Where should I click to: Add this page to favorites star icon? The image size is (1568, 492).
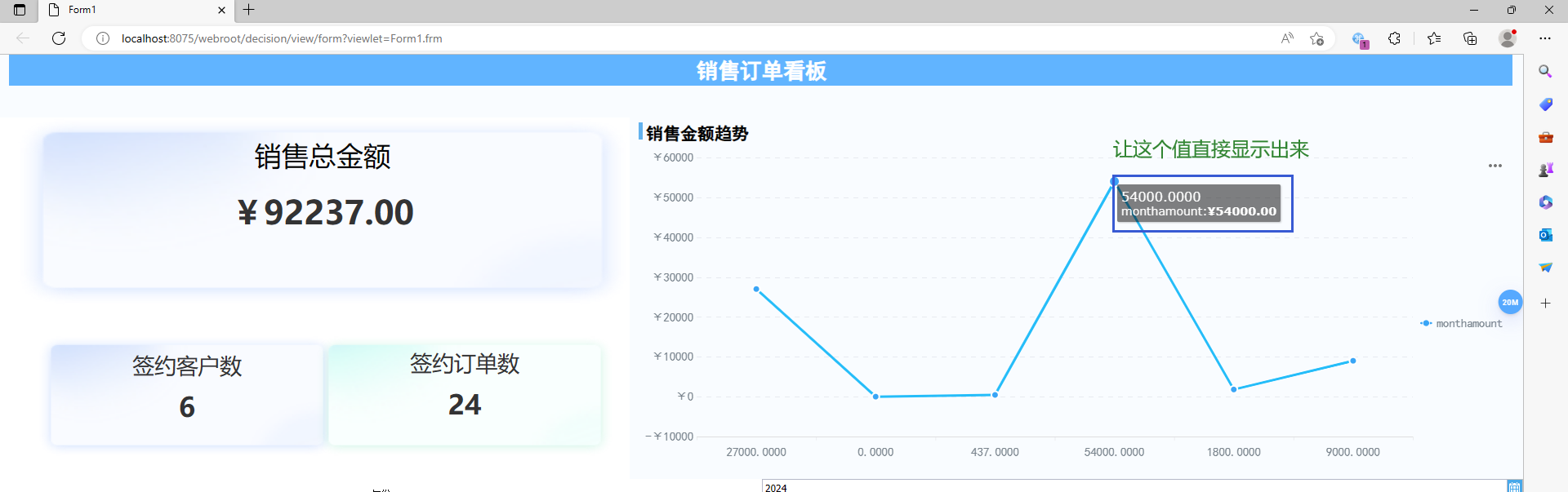pos(1316,38)
